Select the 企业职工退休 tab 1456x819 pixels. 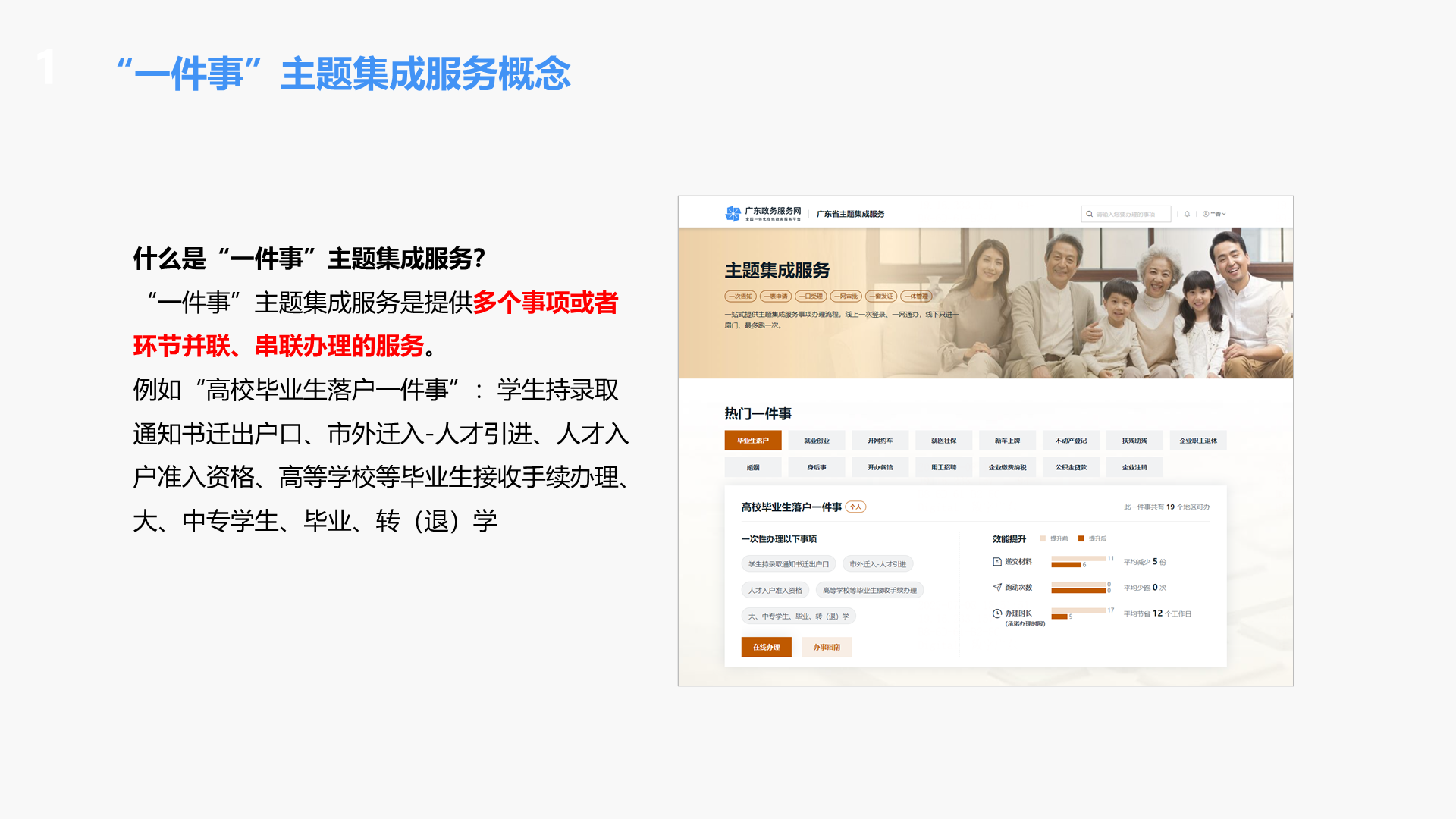(1198, 441)
